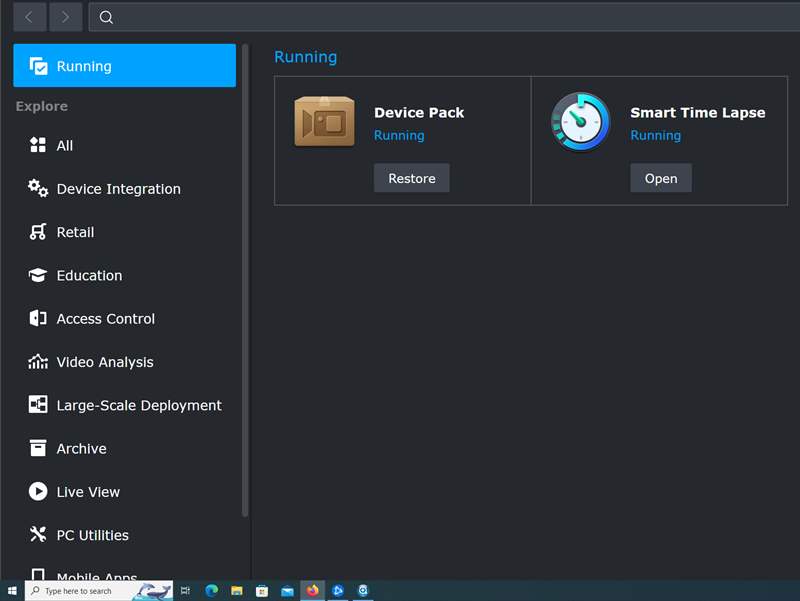Open the Video Analysis category
This screenshot has width=800, height=601.
124,362
